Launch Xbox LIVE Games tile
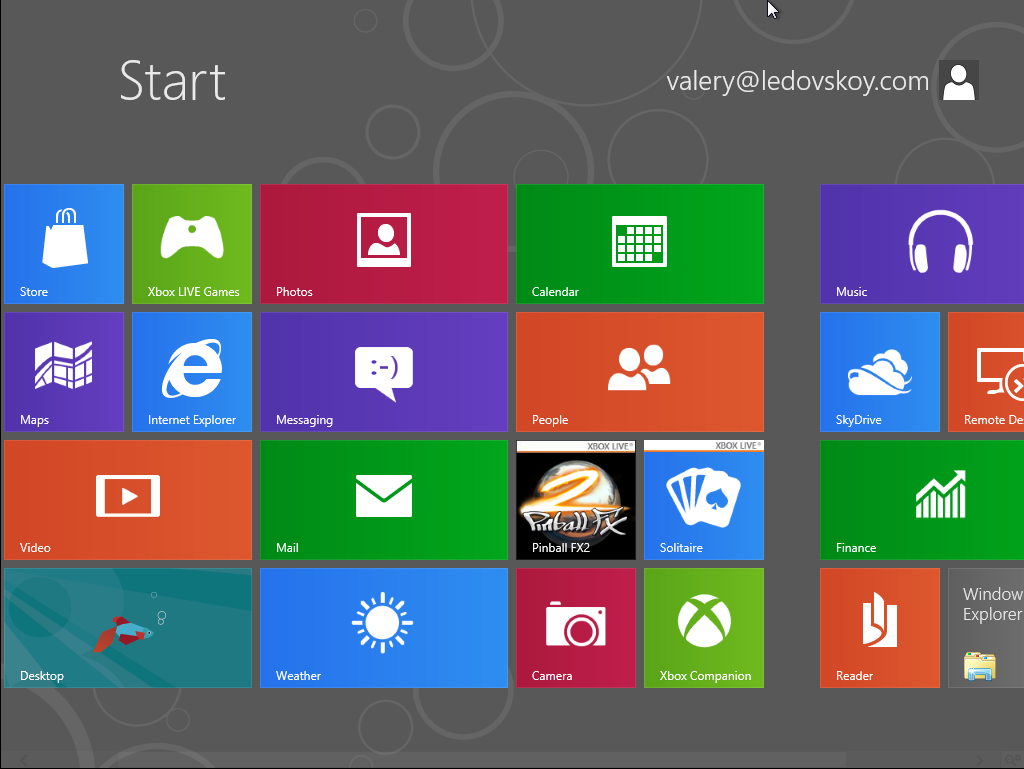 192,243
